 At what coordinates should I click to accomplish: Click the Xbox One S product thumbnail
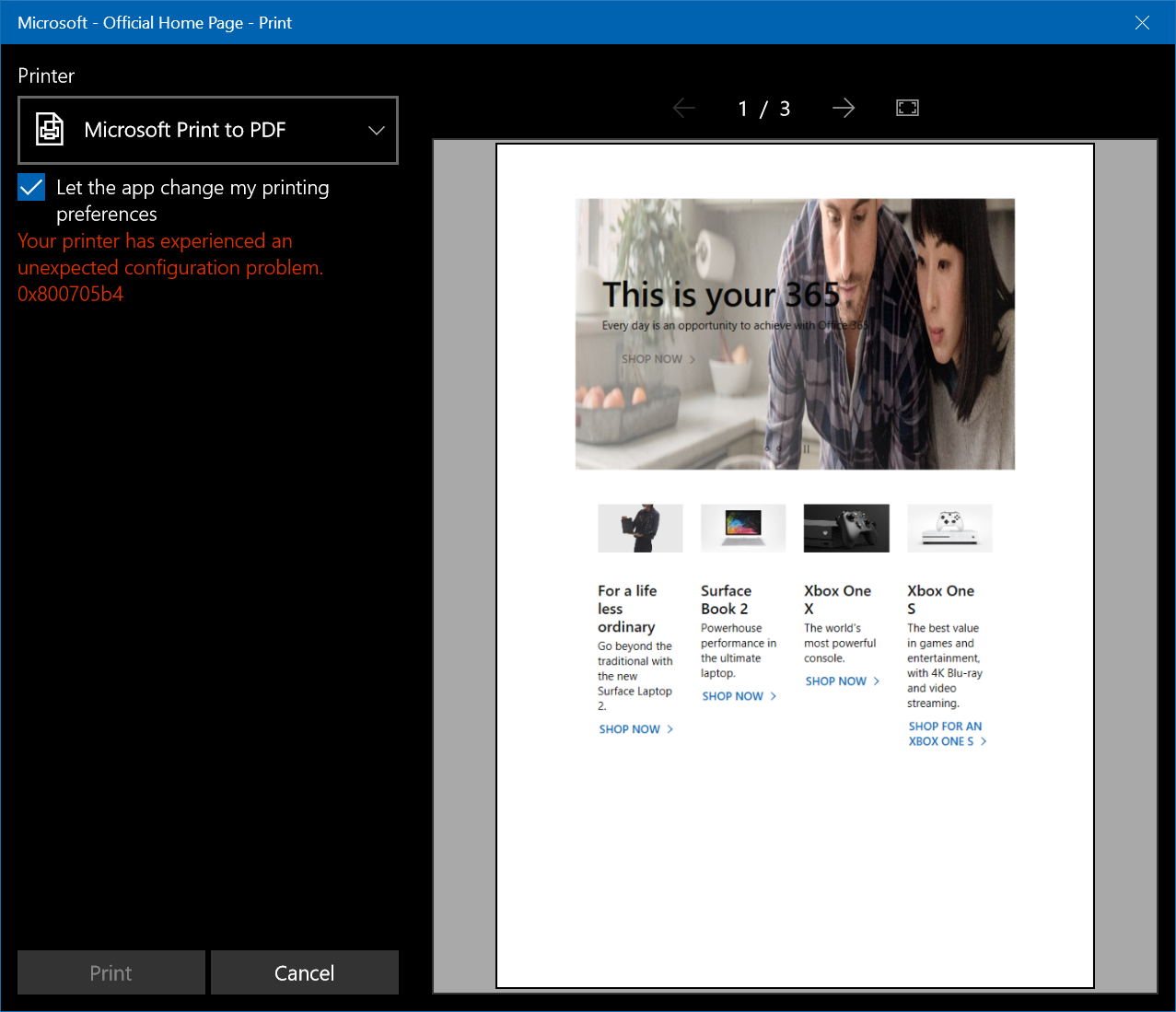[x=949, y=528]
